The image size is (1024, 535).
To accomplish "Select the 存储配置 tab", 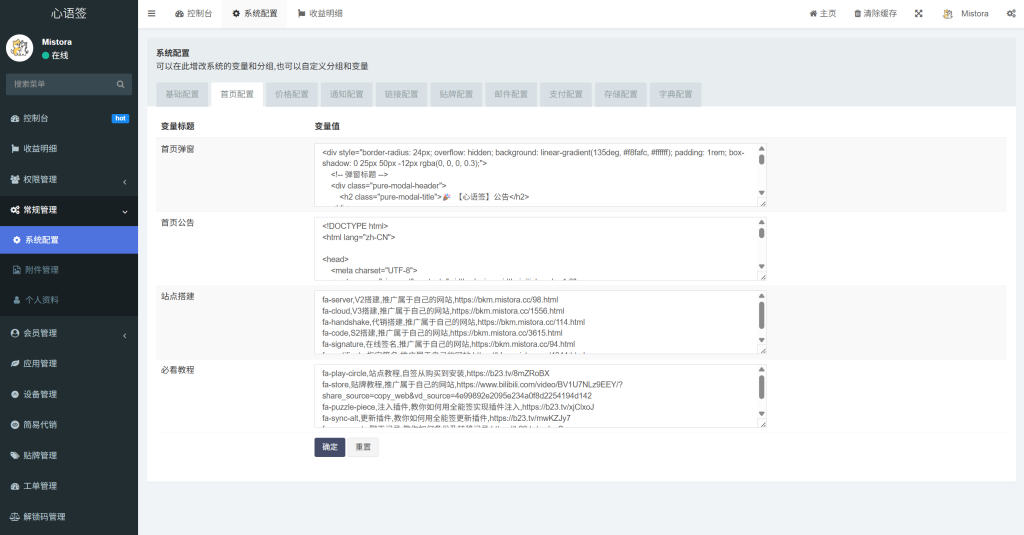I will [x=621, y=94].
